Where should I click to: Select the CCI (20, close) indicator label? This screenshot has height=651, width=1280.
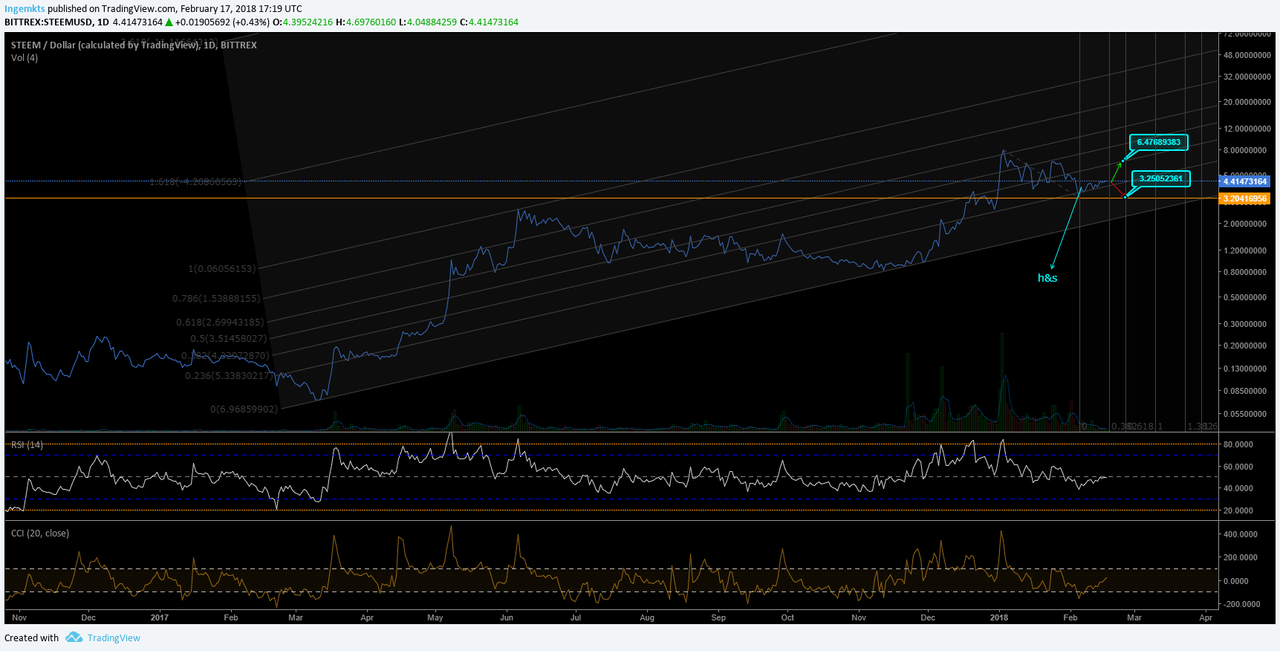(40, 533)
